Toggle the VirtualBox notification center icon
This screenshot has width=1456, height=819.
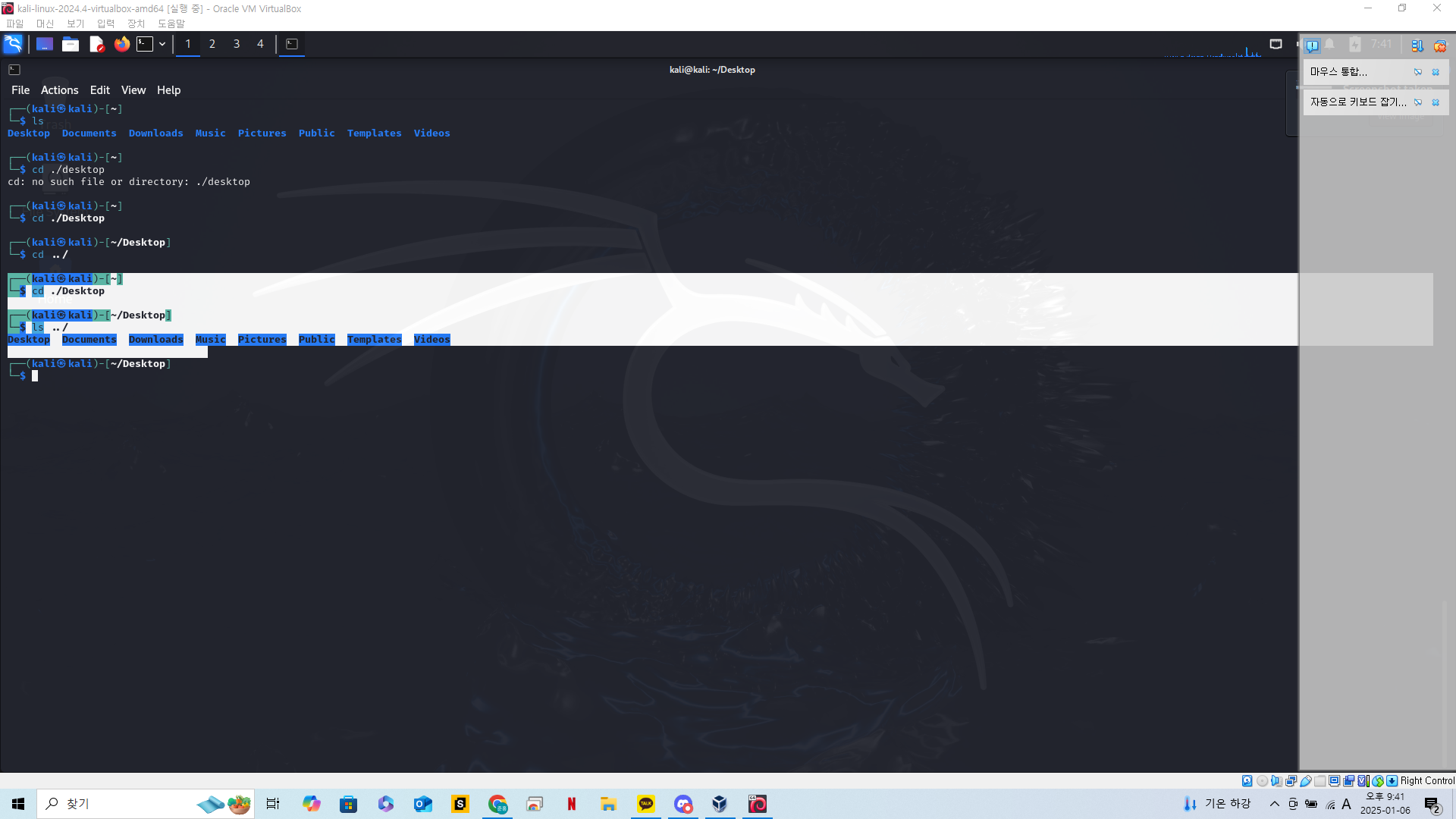1312,45
